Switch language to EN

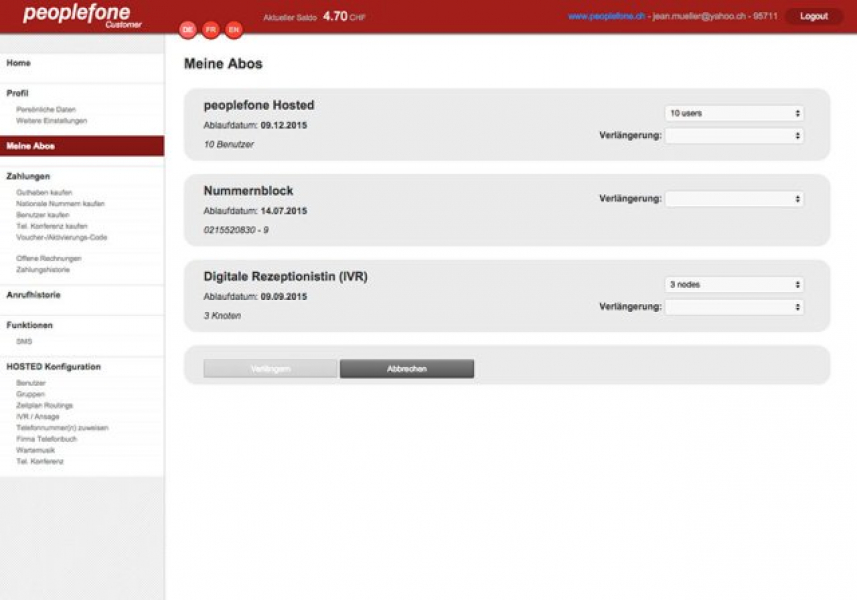pos(234,30)
